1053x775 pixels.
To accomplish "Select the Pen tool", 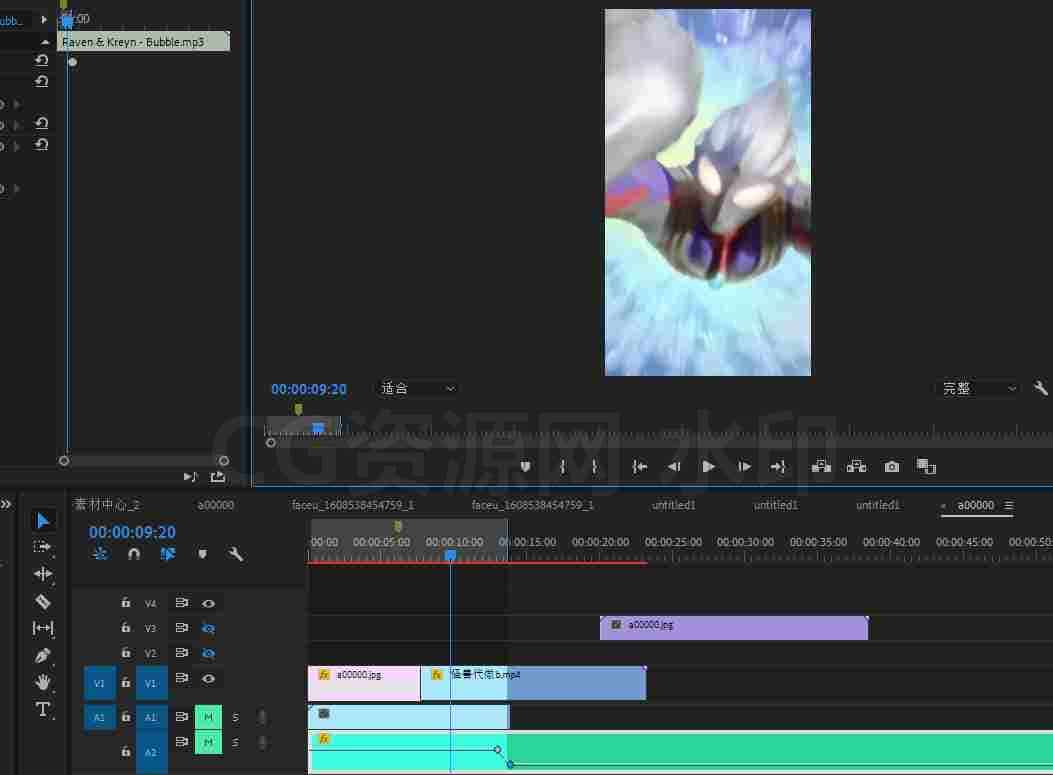I will tap(42, 655).
